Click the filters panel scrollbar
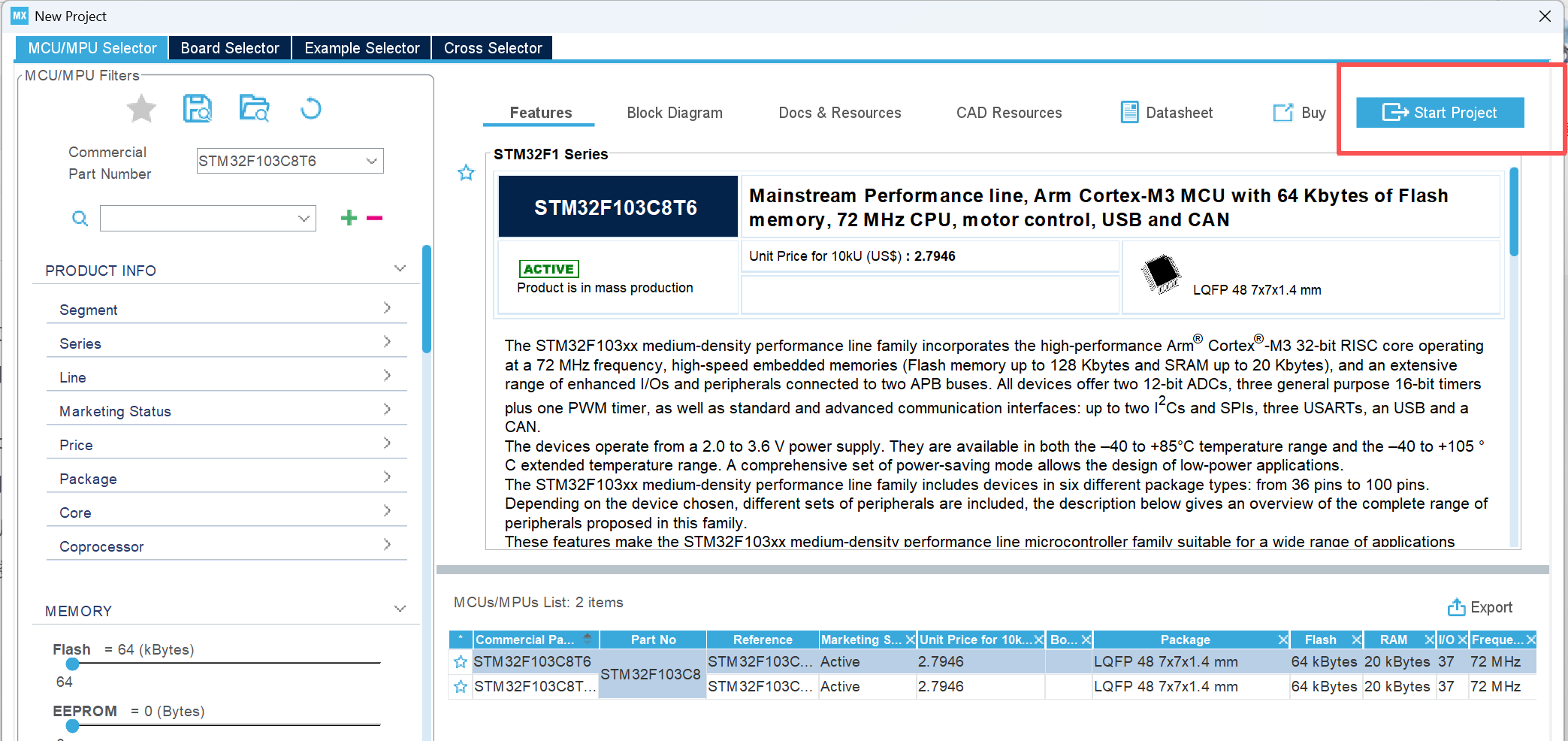This screenshot has width=1568, height=741. (x=426, y=299)
